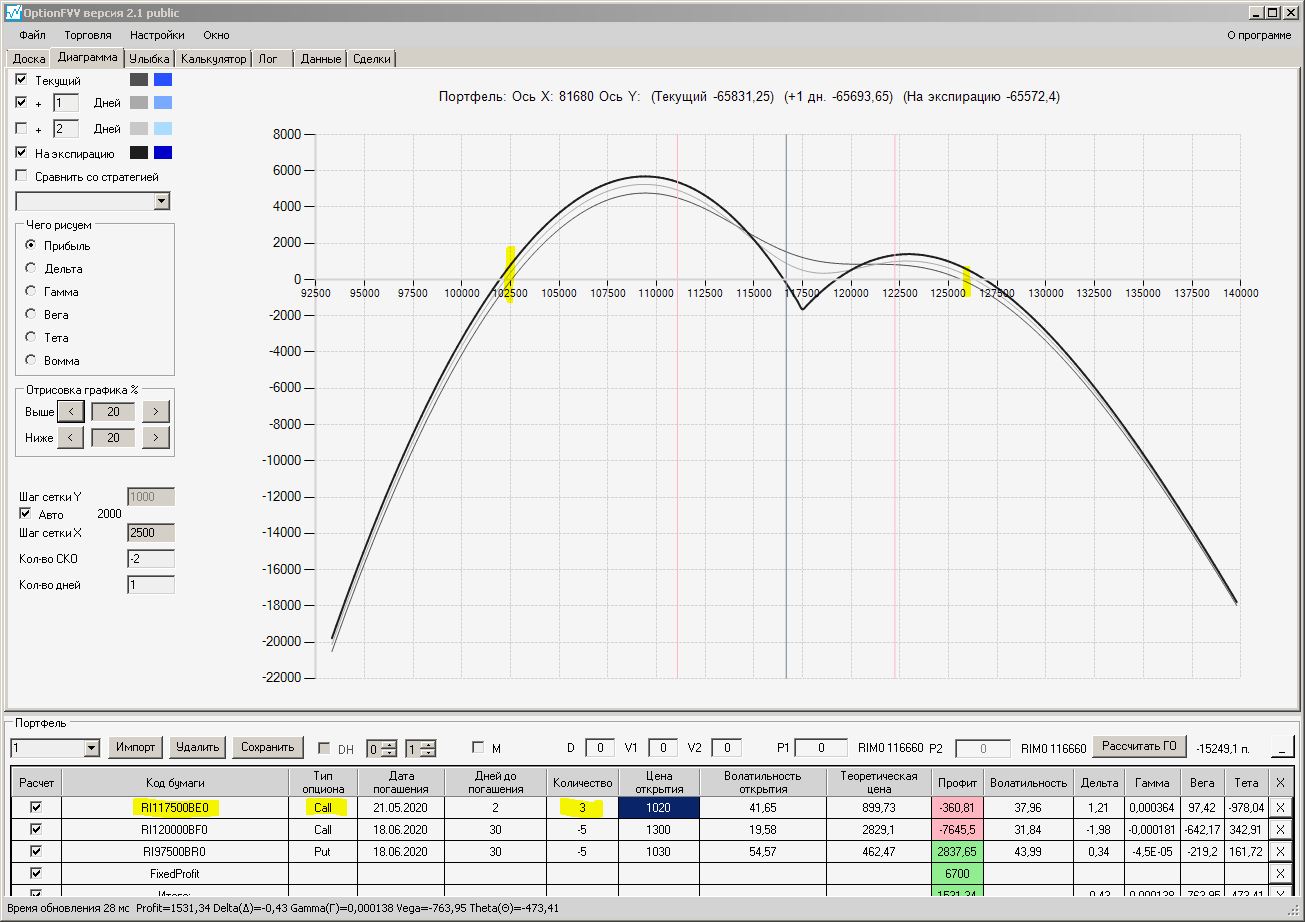Remove the RI120000BF0 position row
This screenshot has width=1305, height=922.
click(x=1280, y=829)
